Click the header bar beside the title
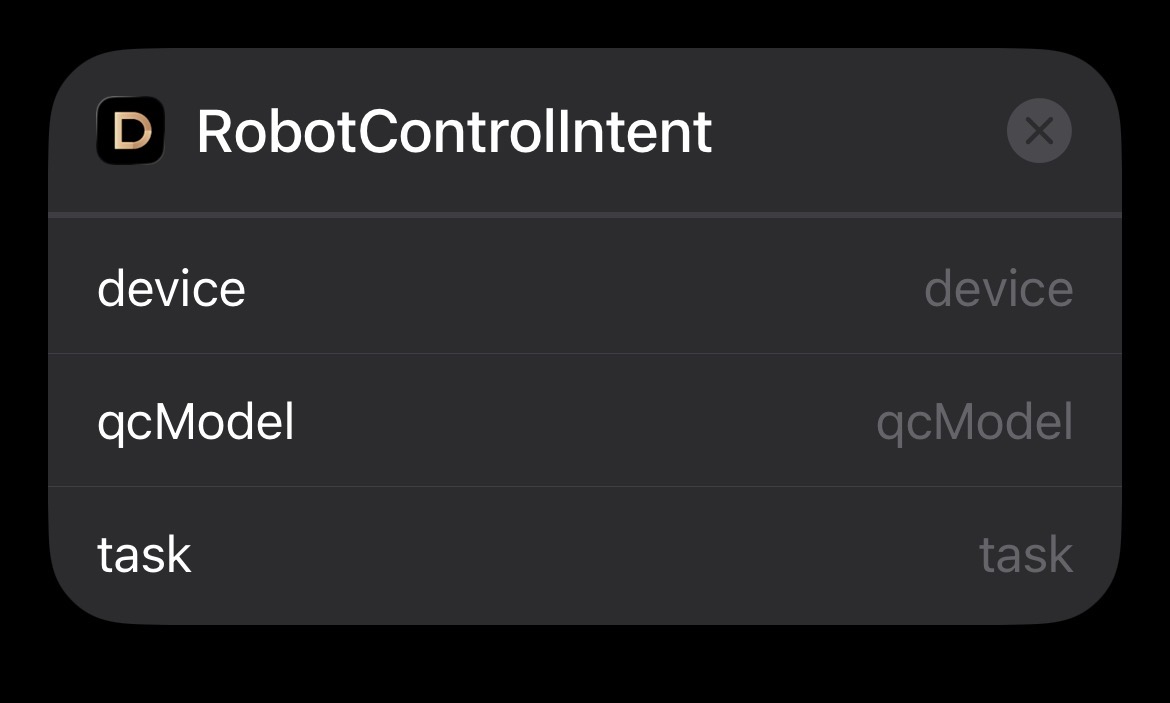 click(860, 131)
